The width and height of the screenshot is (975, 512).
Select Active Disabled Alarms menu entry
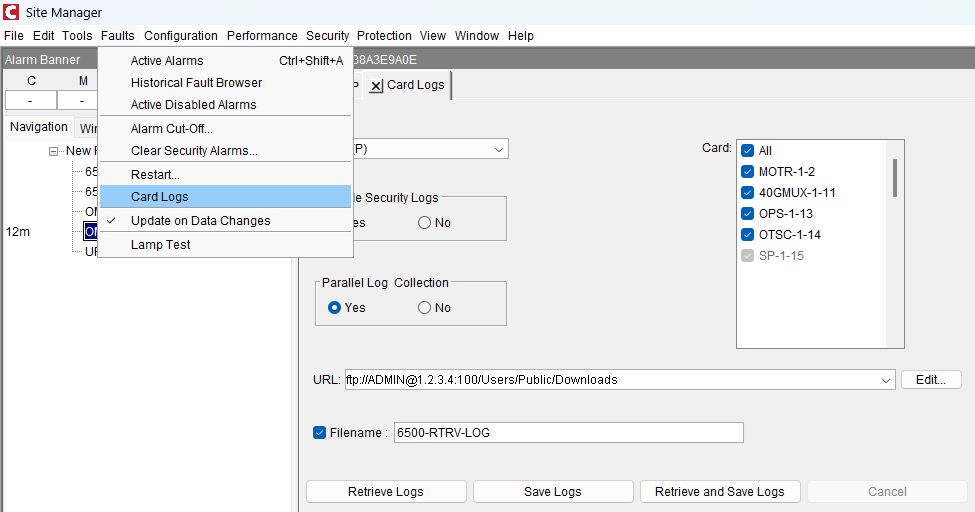point(226,105)
